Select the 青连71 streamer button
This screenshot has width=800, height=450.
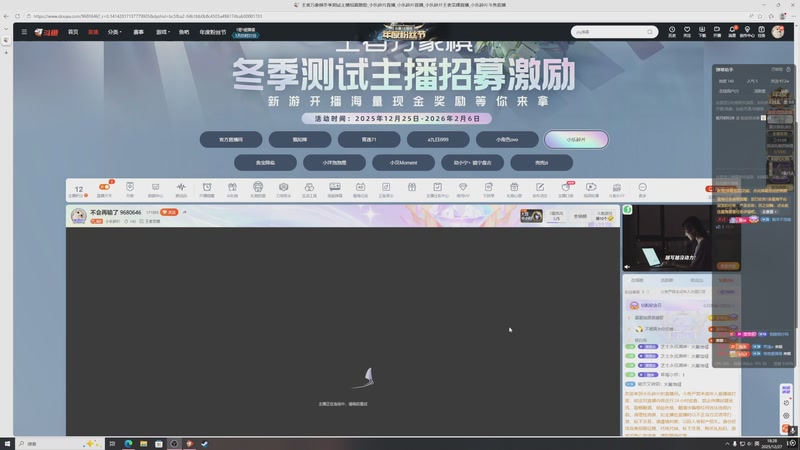(x=369, y=139)
